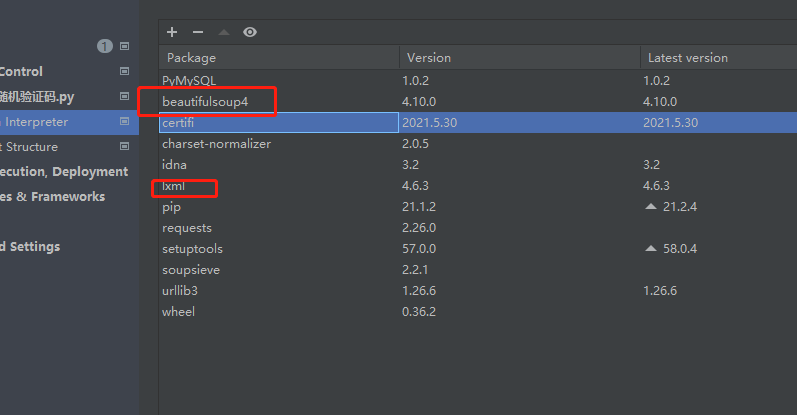The image size is (797, 415).
Task: Click the project icon beside Control
Action: pos(124,71)
